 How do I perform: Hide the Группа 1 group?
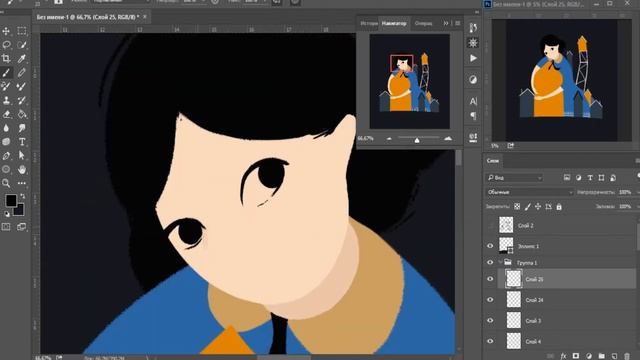490,262
